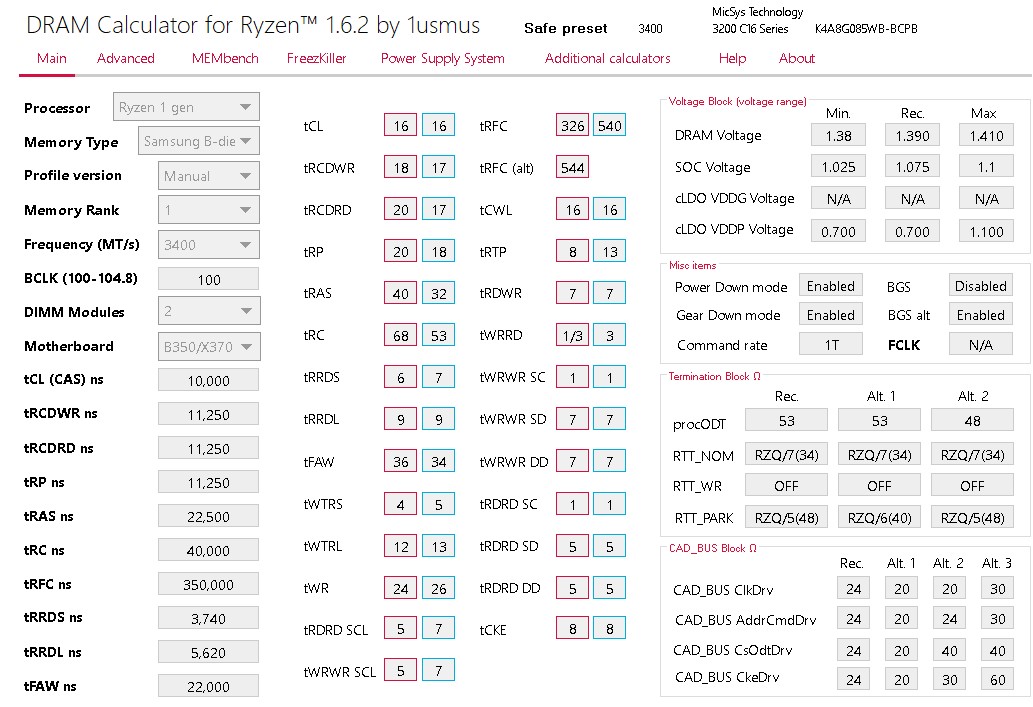Click the blue tRTP value 13

click(610, 251)
